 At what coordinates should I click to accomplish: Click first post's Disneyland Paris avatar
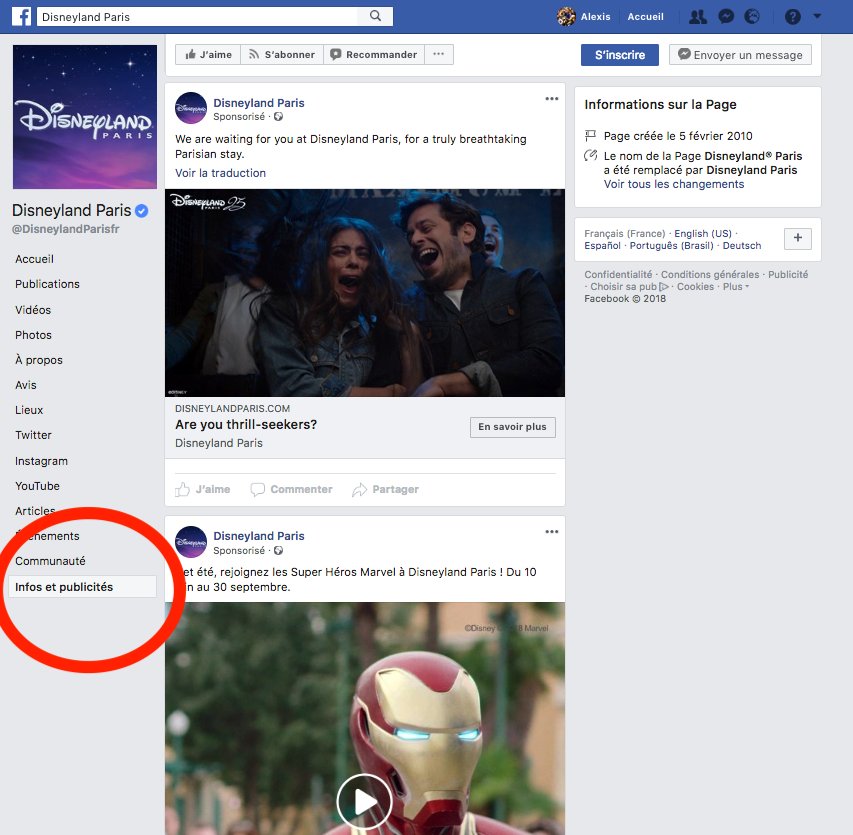pos(191,108)
